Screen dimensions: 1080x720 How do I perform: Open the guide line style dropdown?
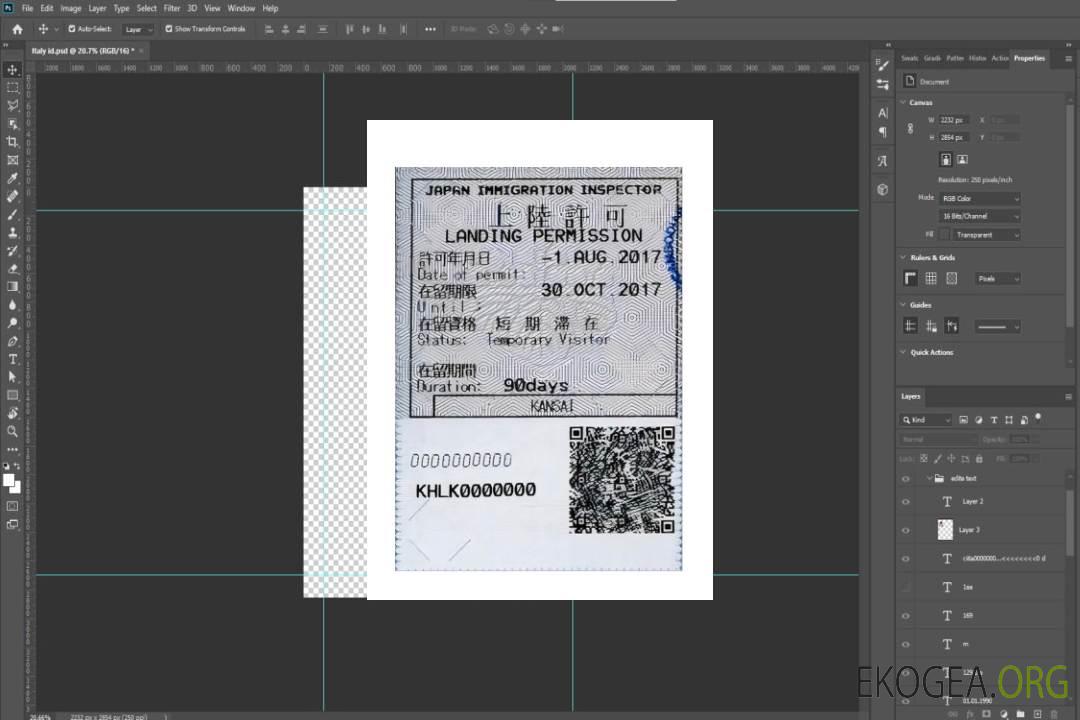tap(997, 327)
